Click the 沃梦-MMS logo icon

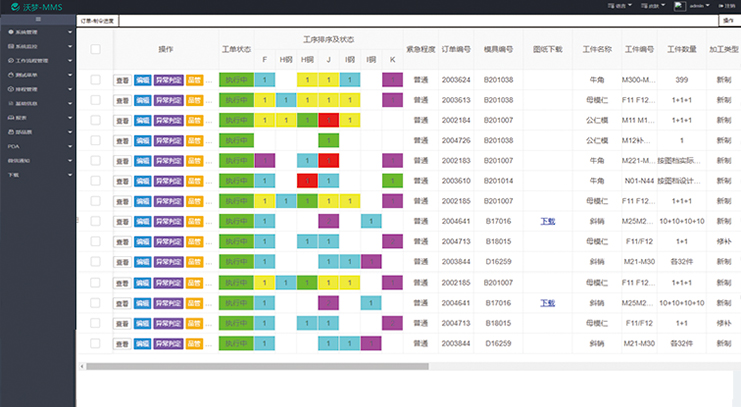pyautogui.click(x=16, y=7)
